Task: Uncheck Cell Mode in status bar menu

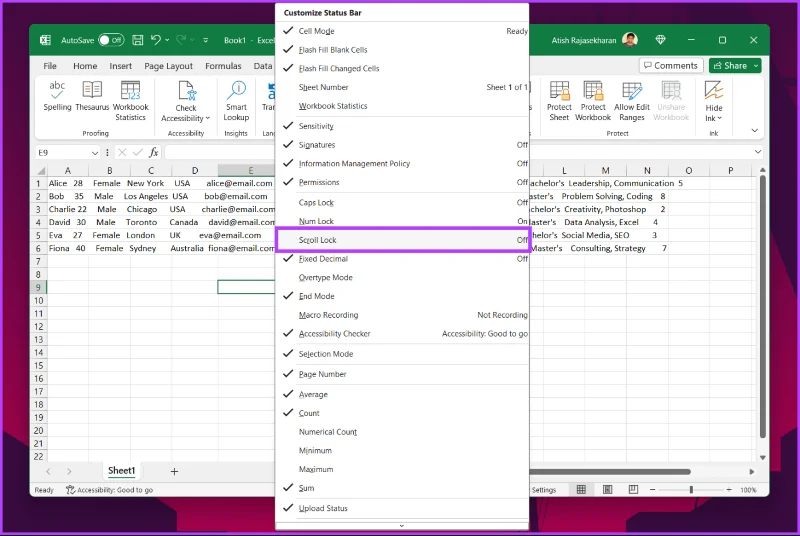Action: [x=402, y=31]
